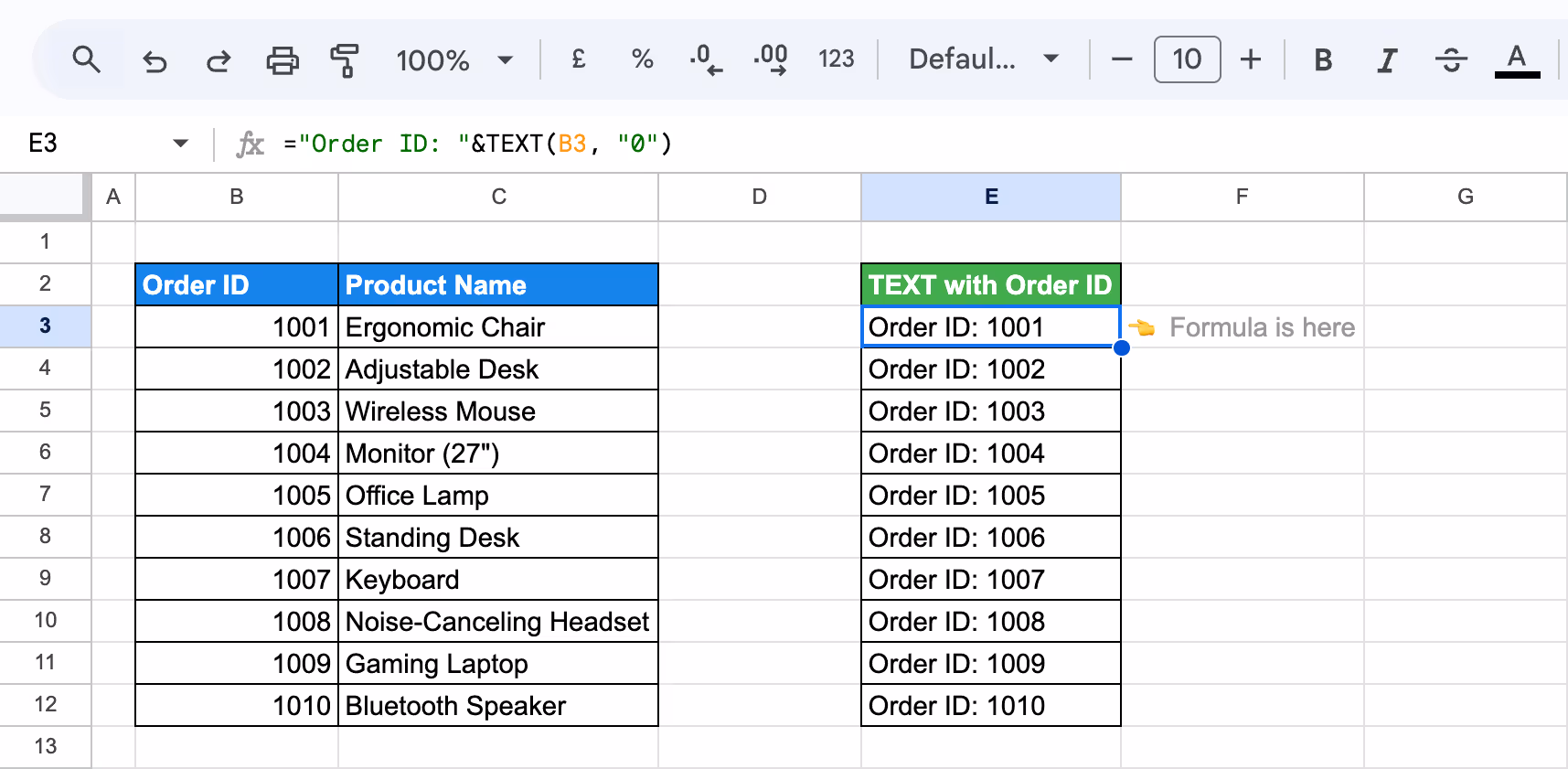Increase font size with plus button
Image resolution: width=1568 pixels, height=769 pixels.
1250,60
